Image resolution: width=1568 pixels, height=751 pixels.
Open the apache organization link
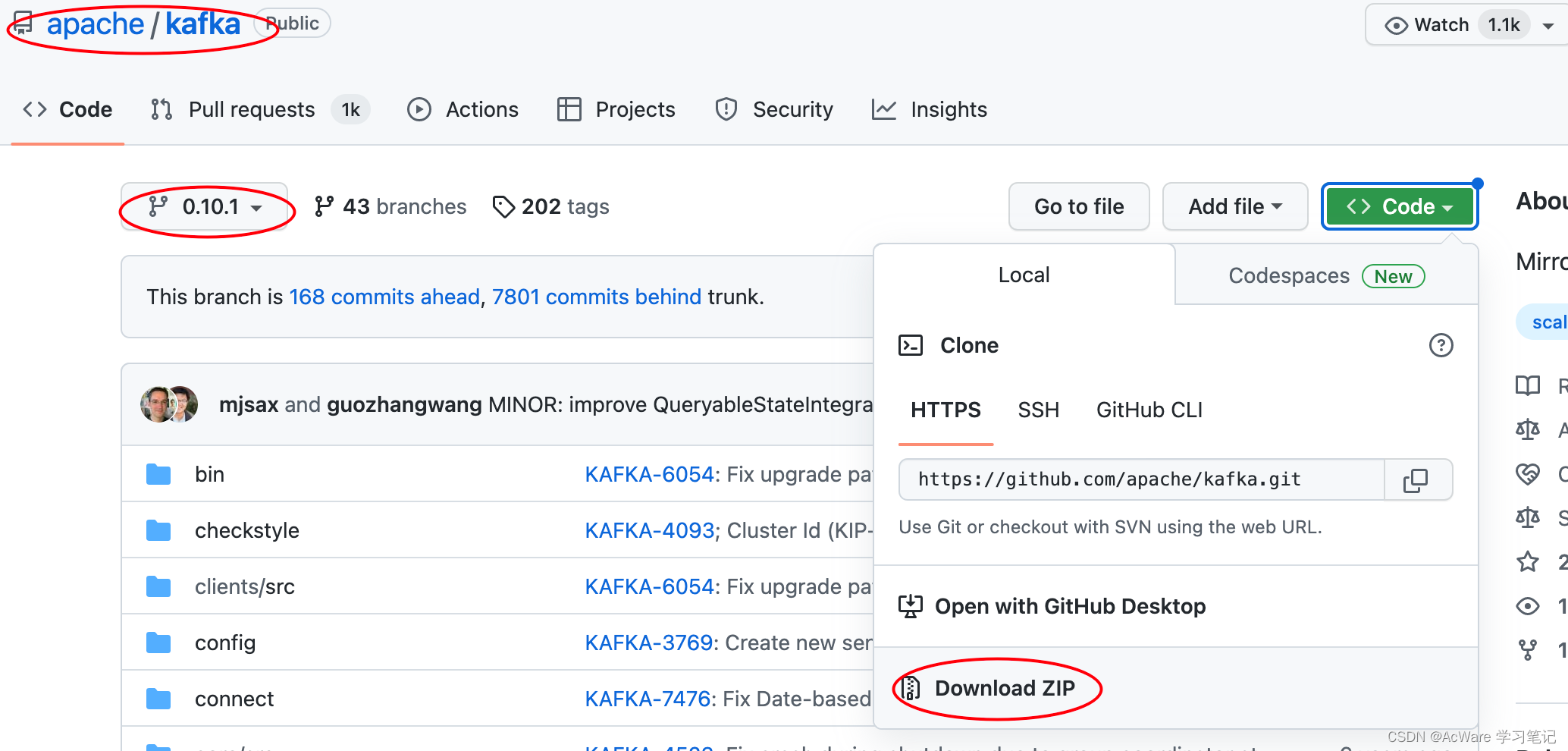click(95, 24)
